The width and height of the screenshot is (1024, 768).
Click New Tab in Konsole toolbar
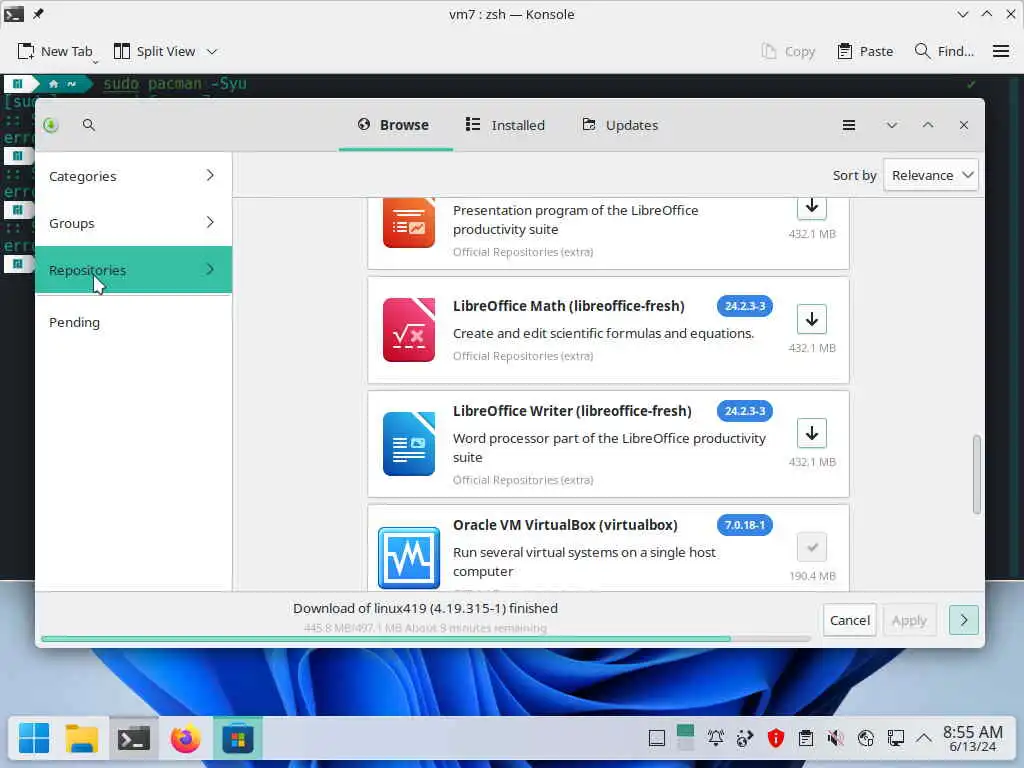[x=56, y=51]
